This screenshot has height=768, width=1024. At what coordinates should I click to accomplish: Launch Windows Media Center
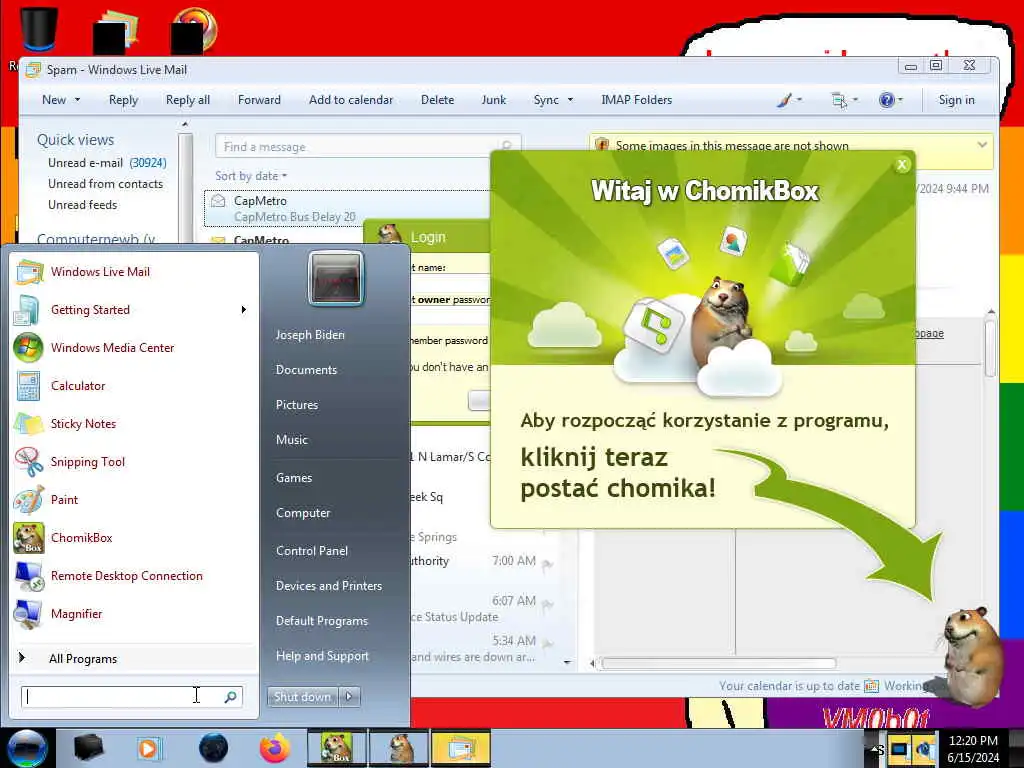click(x=112, y=347)
